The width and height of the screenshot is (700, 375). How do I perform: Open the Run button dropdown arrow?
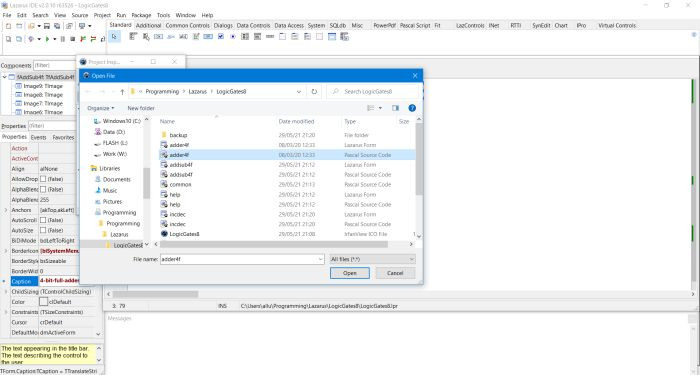point(54,39)
